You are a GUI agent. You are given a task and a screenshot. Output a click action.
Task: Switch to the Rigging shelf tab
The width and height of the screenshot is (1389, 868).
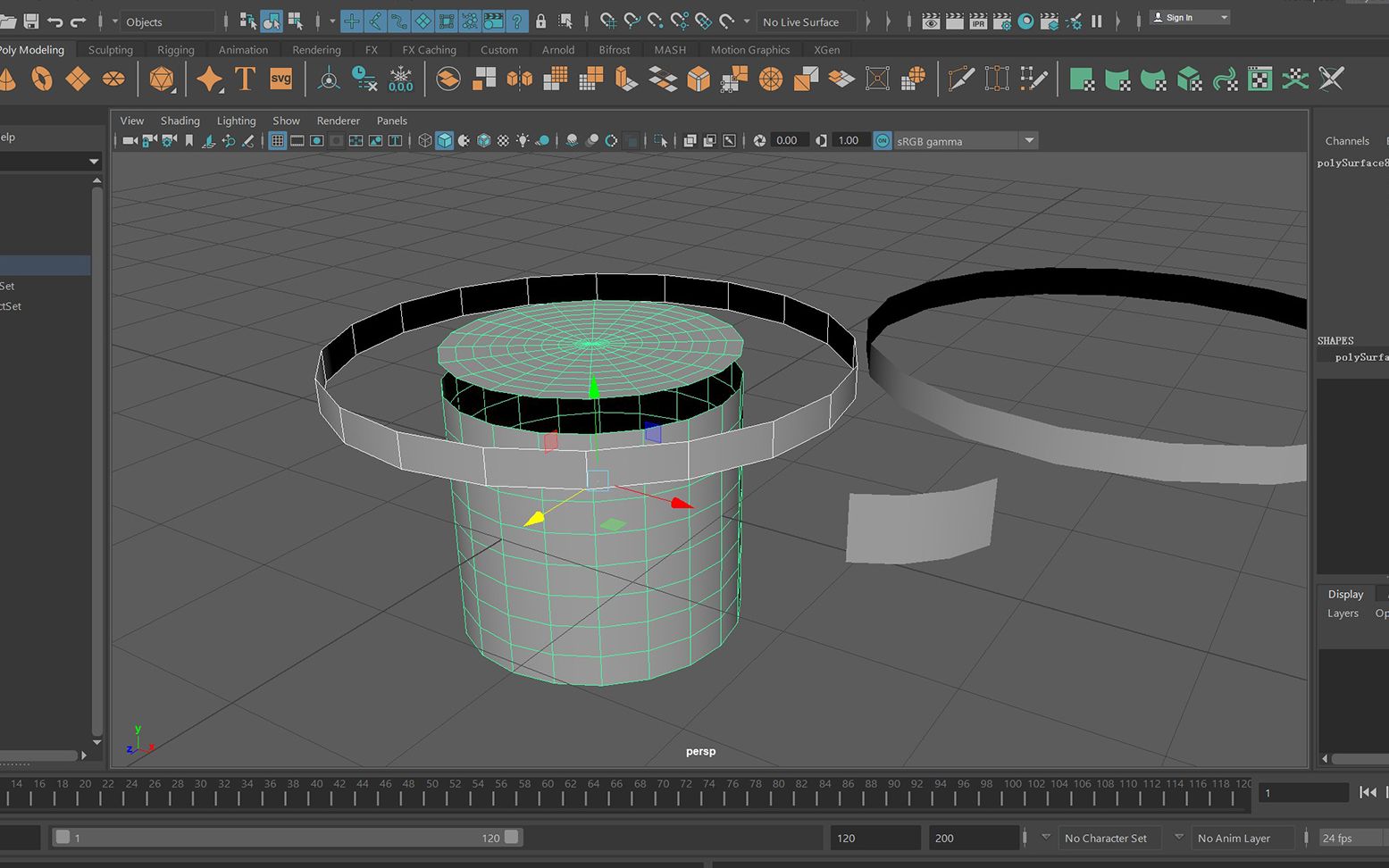(x=175, y=50)
